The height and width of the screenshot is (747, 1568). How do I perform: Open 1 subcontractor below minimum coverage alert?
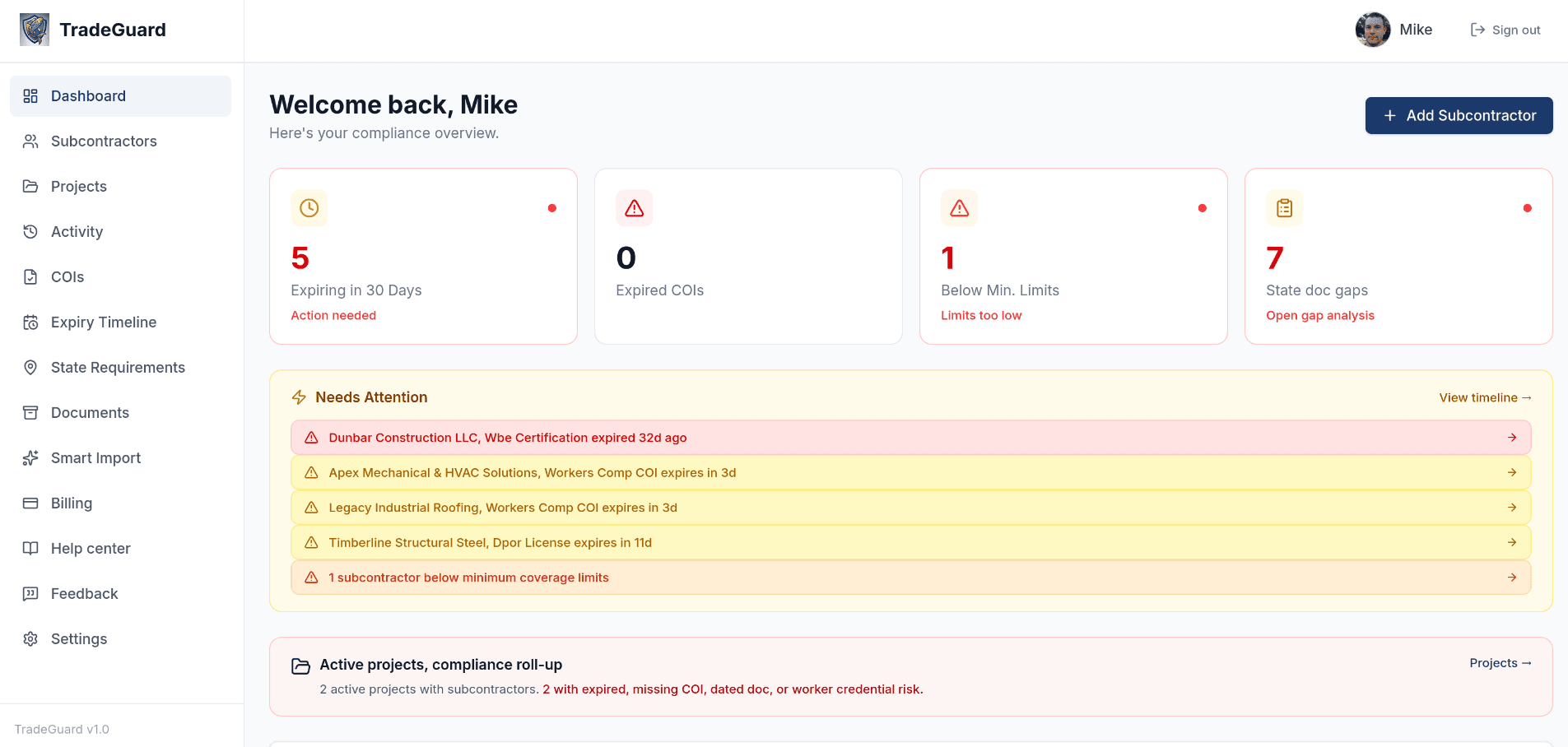tap(910, 578)
